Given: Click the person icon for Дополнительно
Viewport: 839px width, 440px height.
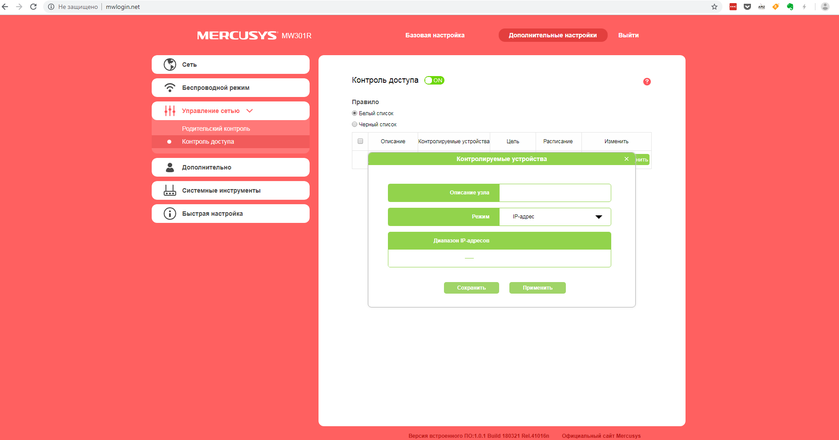Looking at the screenshot, I should pyautogui.click(x=170, y=167).
